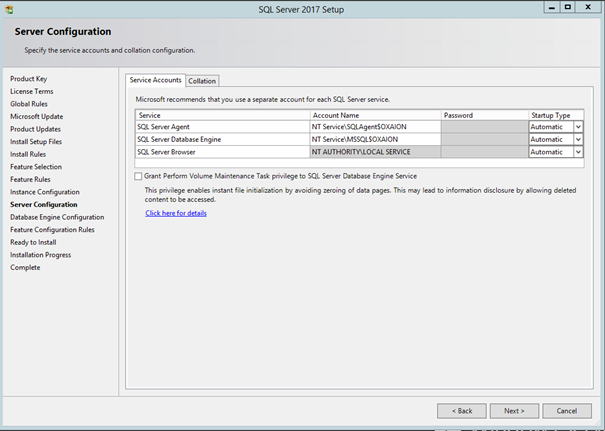The image size is (605, 431).
Task: Open Startup Type dropdown for SQL Server Browser
Action: 578,152
